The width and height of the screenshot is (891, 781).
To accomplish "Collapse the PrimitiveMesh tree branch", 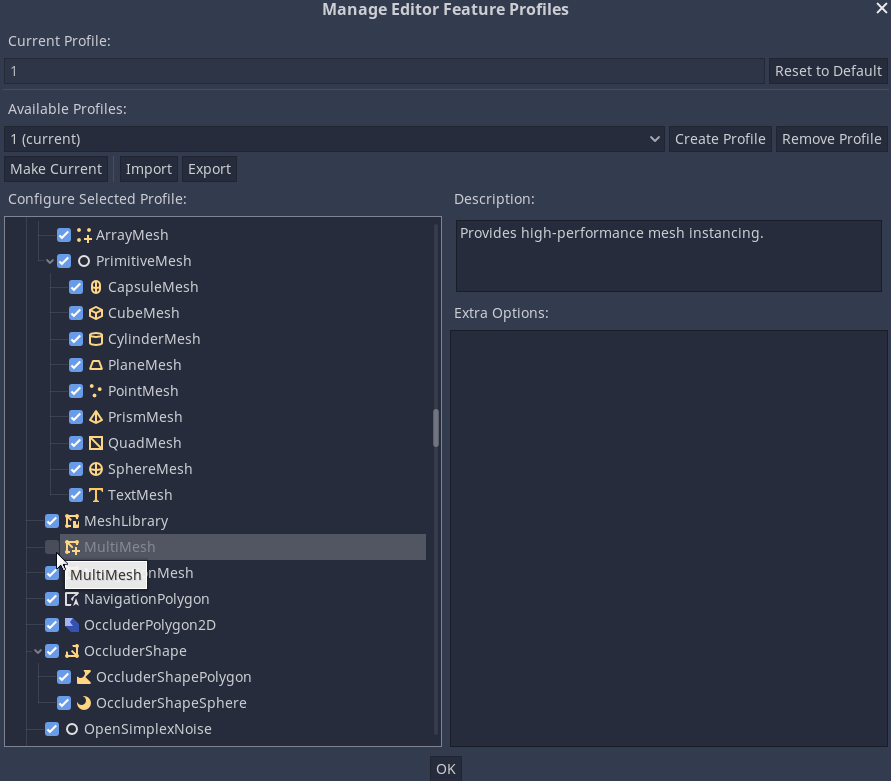I will click(x=49, y=260).
